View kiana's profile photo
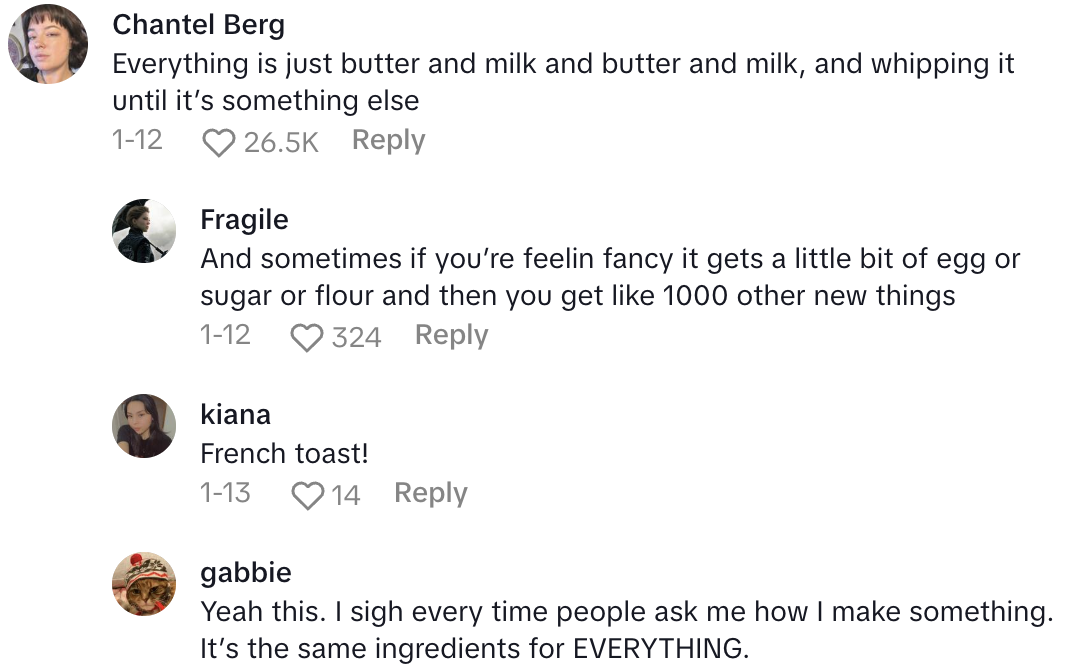The height and width of the screenshot is (672, 1068). pos(144,425)
